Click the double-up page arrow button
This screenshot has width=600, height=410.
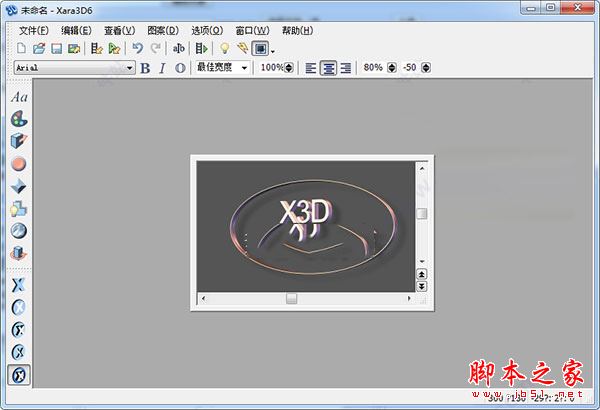(x=422, y=274)
